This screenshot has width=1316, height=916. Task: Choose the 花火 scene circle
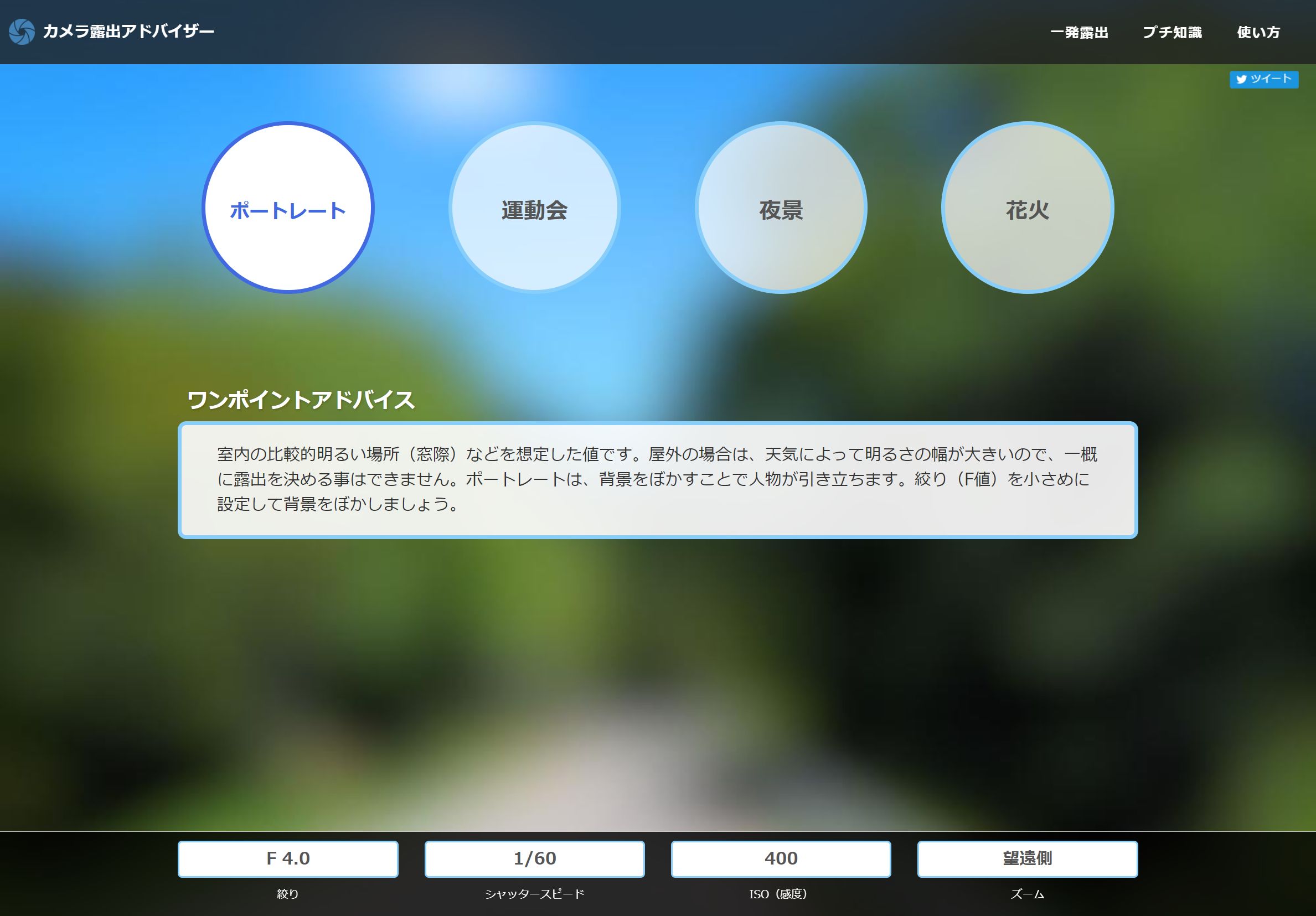click(1027, 208)
